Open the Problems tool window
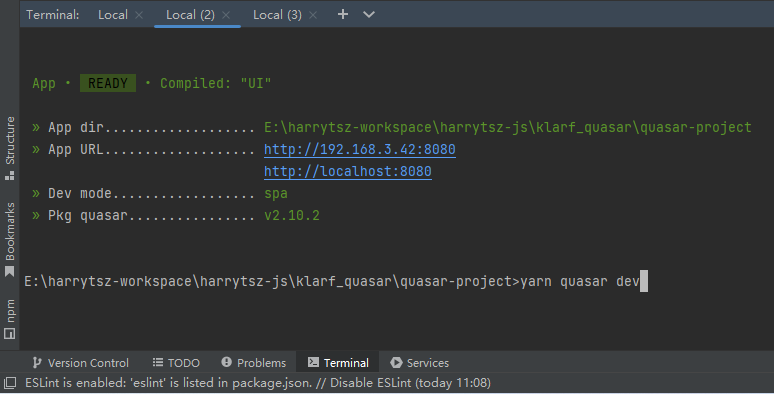 [x=254, y=363]
